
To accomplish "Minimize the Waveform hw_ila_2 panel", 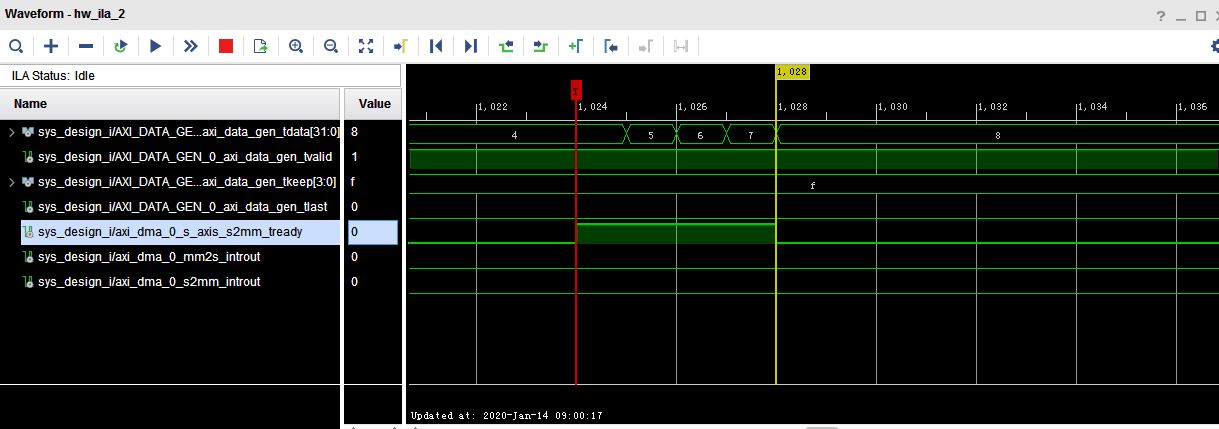I will point(1182,16).
